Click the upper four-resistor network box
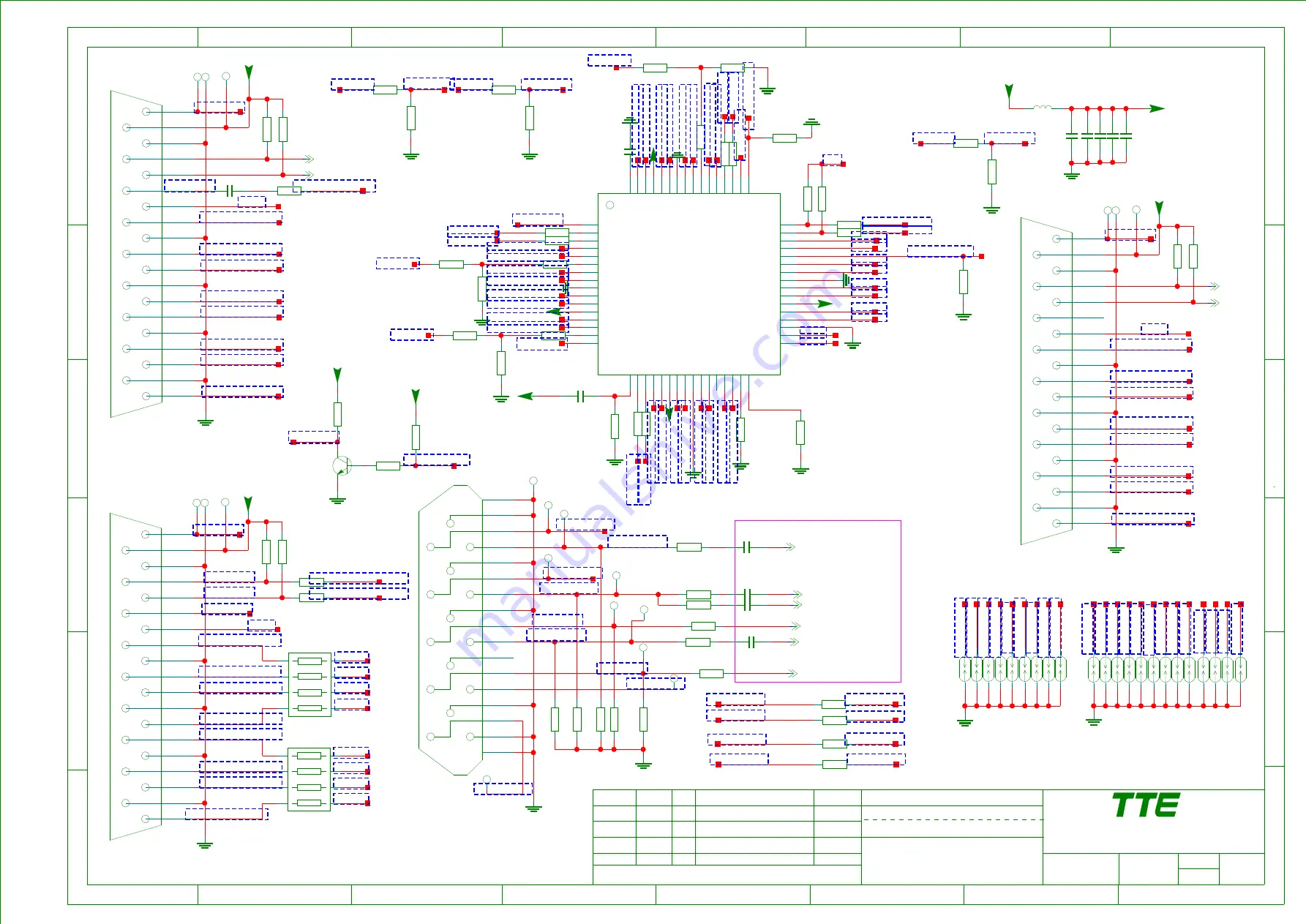The width and height of the screenshot is (1306, 924). (x=309, y=684)
